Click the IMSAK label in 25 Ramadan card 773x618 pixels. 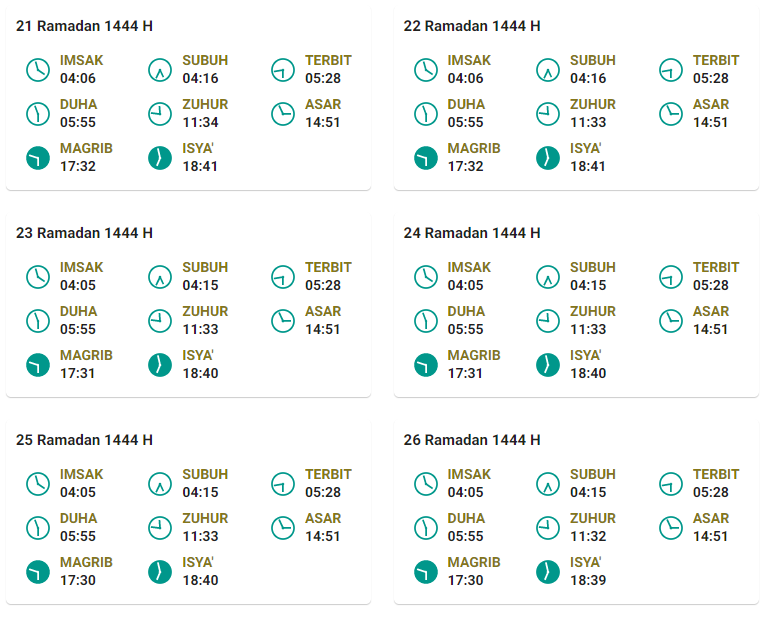[82, 474]
